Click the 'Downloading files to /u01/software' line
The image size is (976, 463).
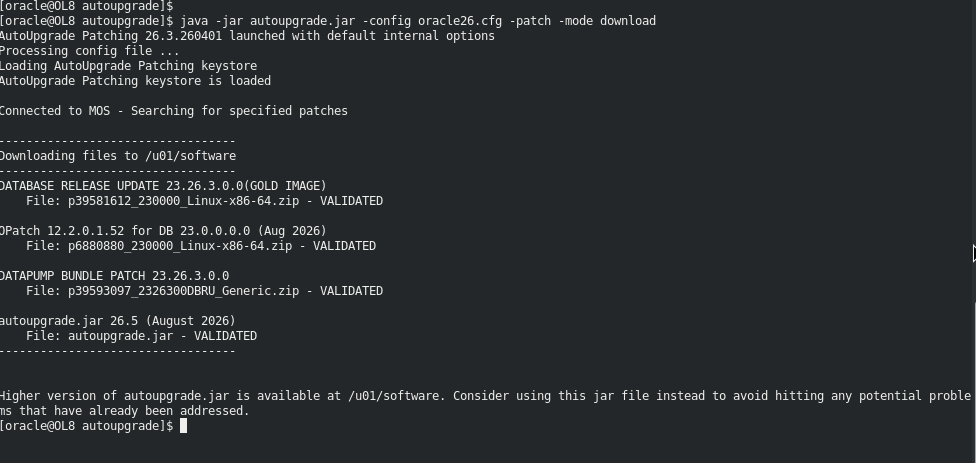[x=118, y=156]
